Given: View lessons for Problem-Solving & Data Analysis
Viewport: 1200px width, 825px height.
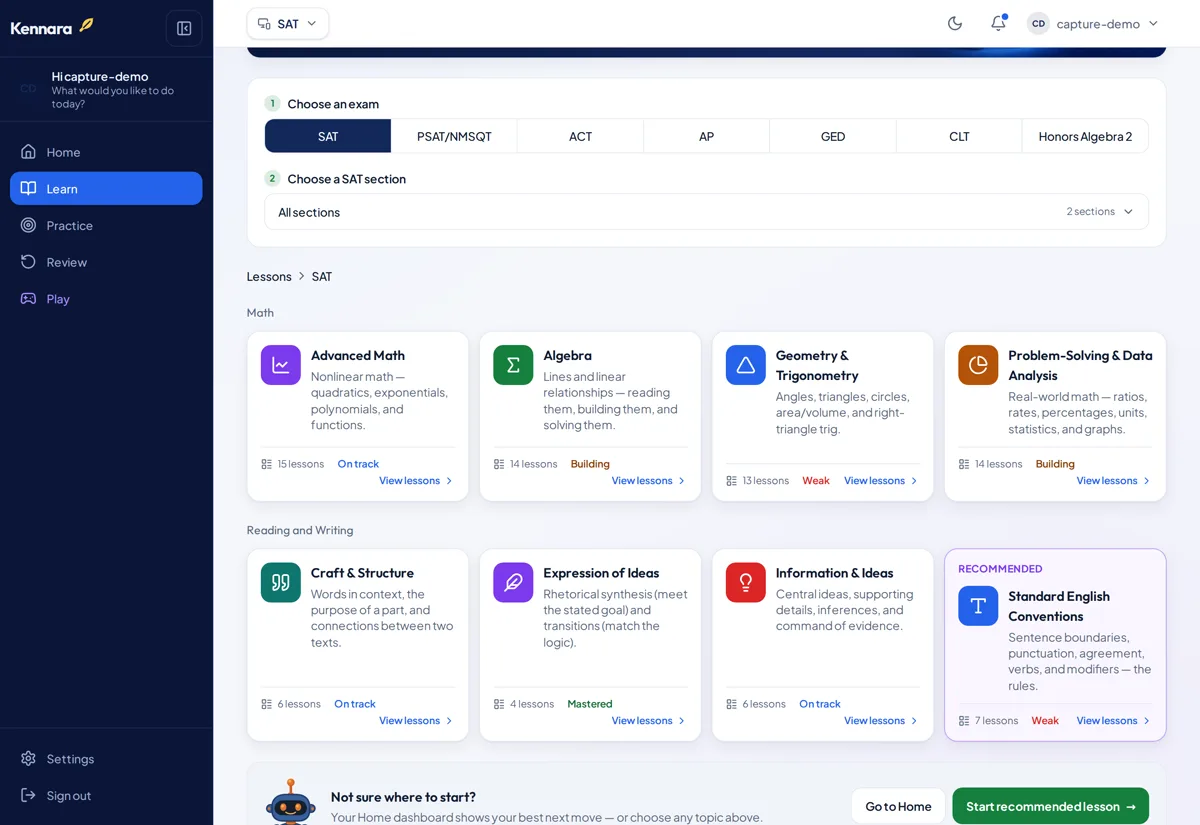Looking at the screenshot, I should 1114,481.
